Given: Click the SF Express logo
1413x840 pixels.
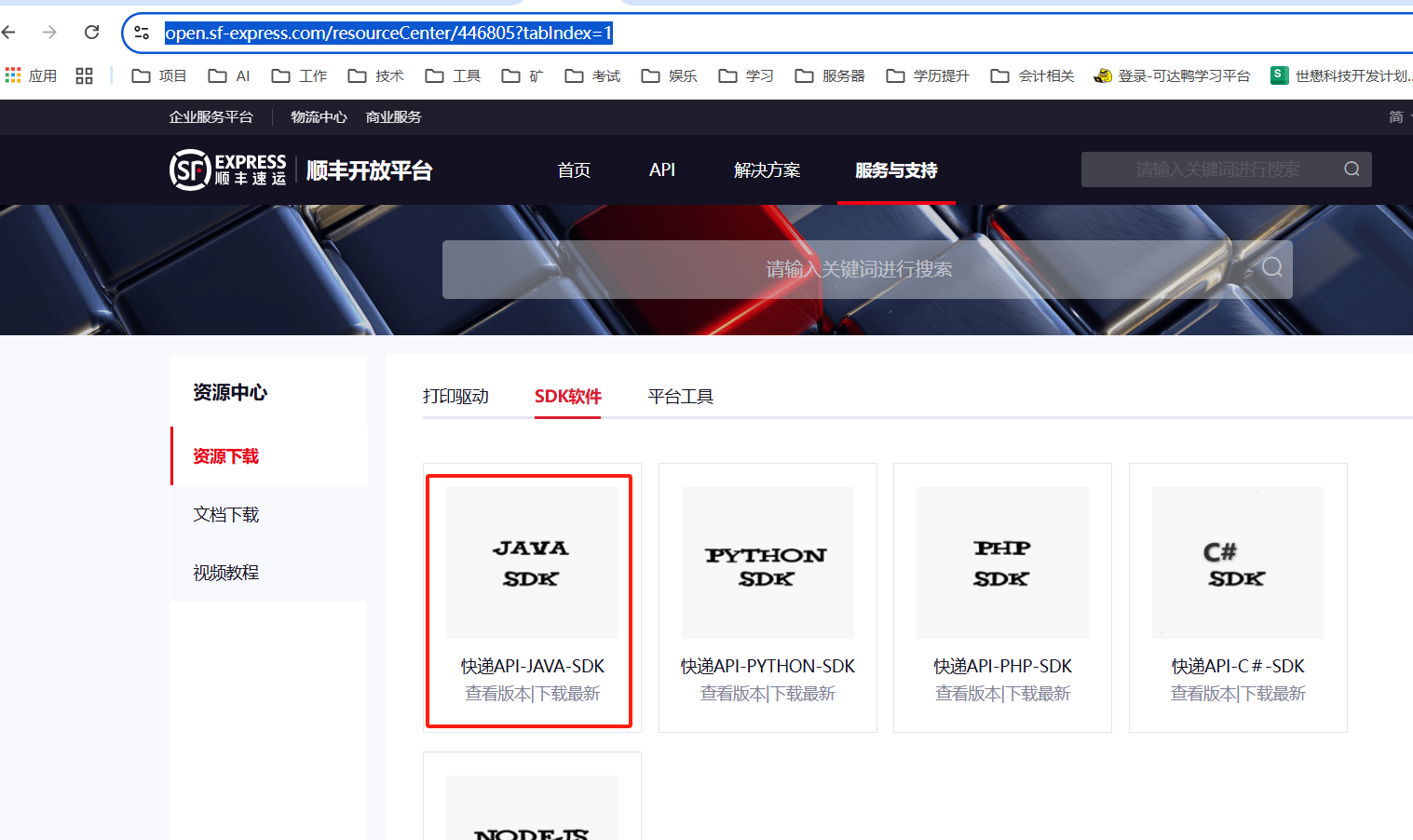Looking at the screenshot, I should pyautogui.click(x=227, y=170).
